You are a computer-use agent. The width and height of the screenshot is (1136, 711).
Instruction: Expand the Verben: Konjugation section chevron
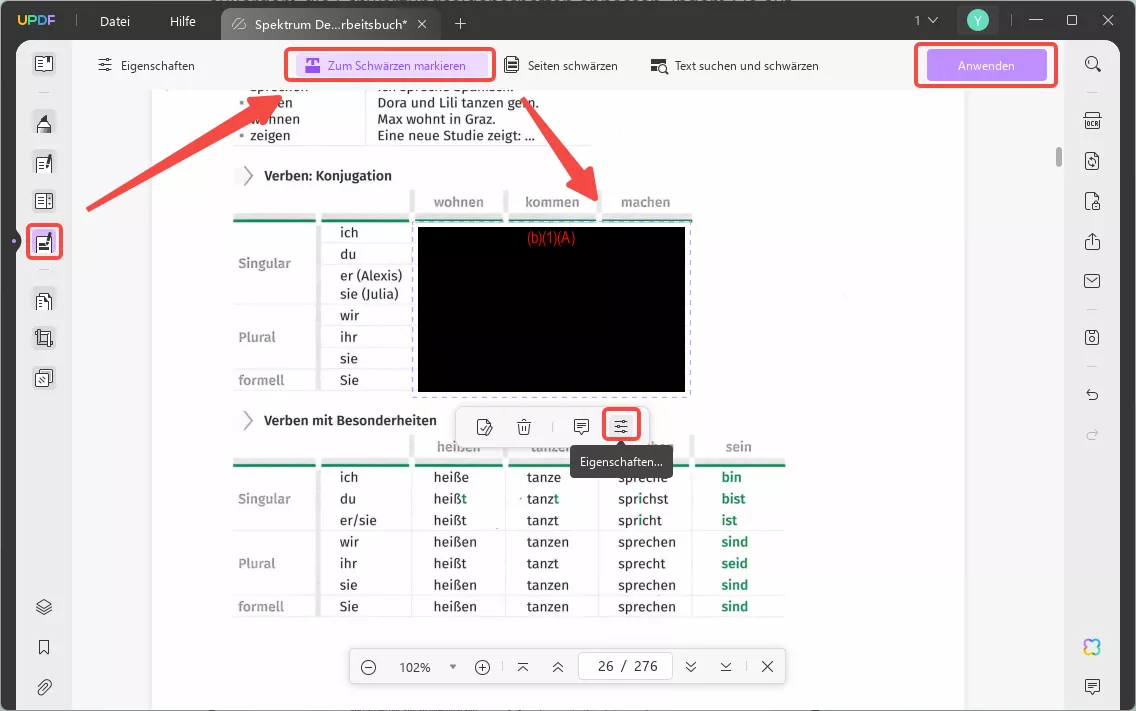(248, 175)
